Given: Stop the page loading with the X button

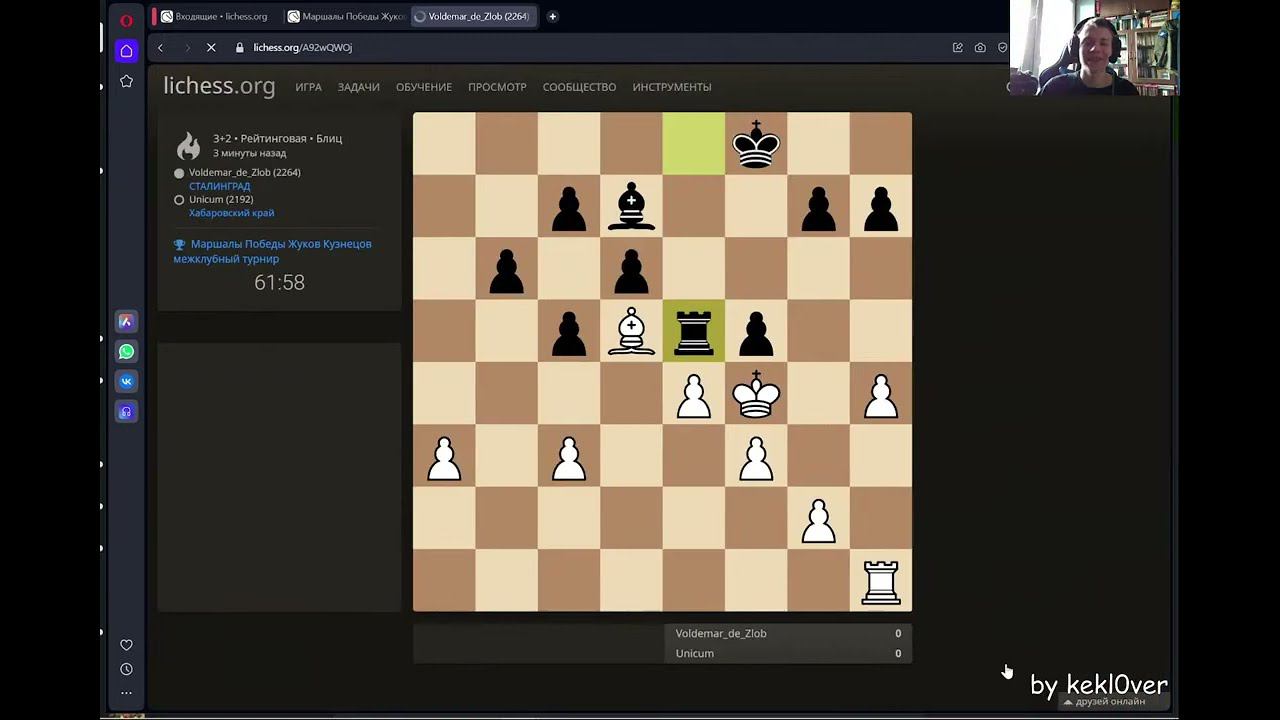Looking at the screenshot, I should [x=213, y=47].
